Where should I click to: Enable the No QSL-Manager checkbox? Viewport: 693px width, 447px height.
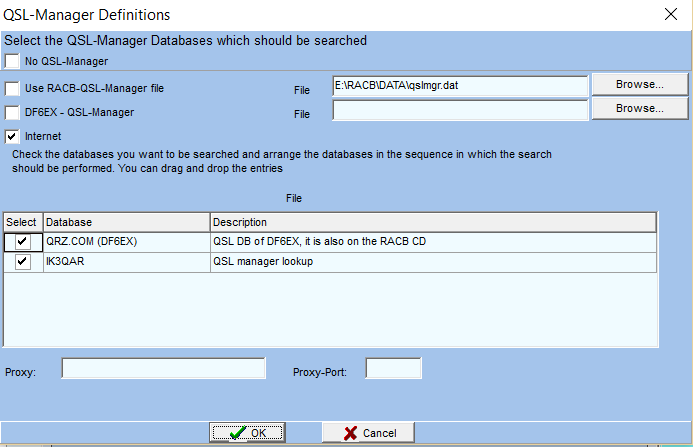point(12,61)
